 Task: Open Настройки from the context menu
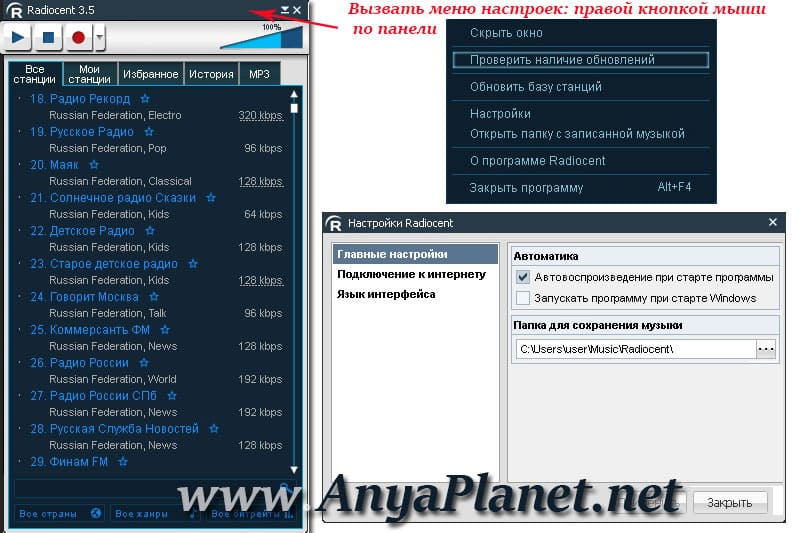(x=581, y=113)
